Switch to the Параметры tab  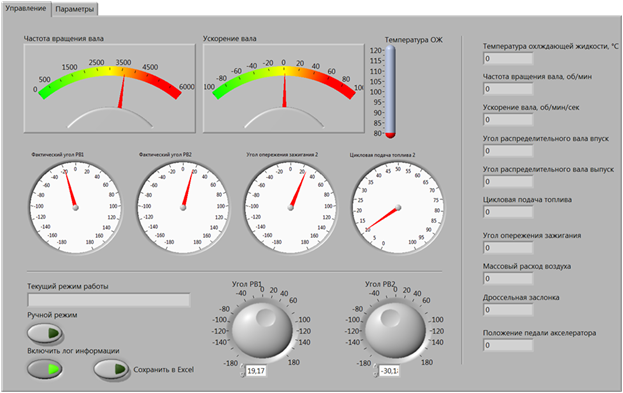click(x=75, y=10)
